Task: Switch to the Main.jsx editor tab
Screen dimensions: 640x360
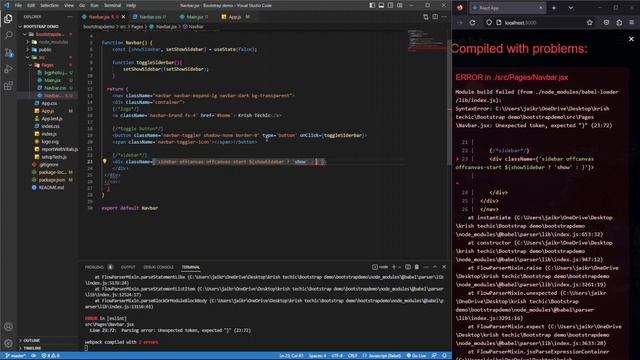Action: tap(195, 17)
